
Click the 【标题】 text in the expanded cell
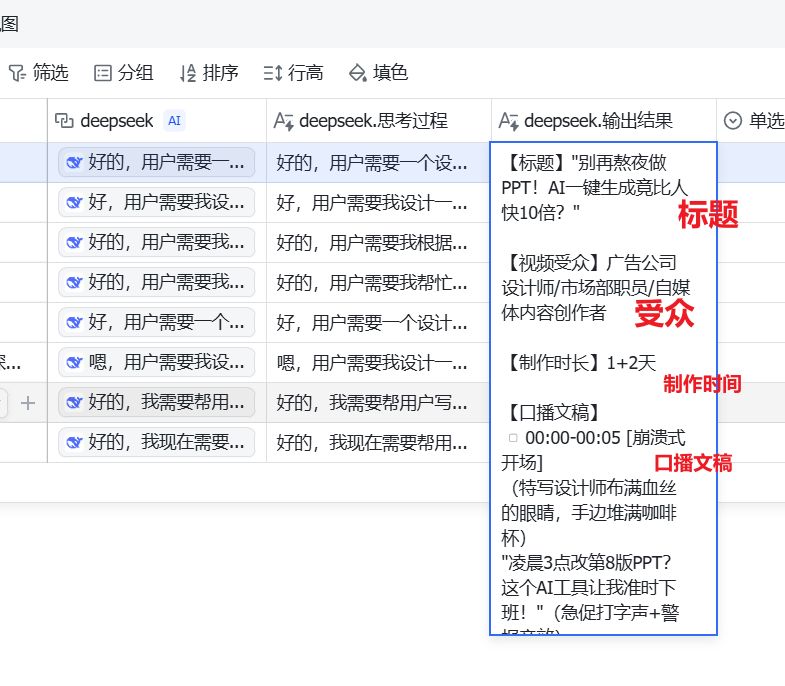pyautogui.click(x=536, y=163)
